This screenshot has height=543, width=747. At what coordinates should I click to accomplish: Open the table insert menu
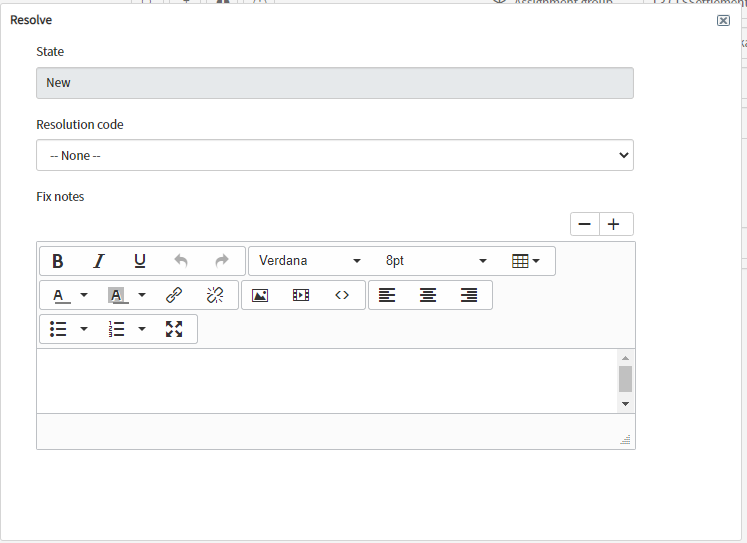[x=526, y=261]
